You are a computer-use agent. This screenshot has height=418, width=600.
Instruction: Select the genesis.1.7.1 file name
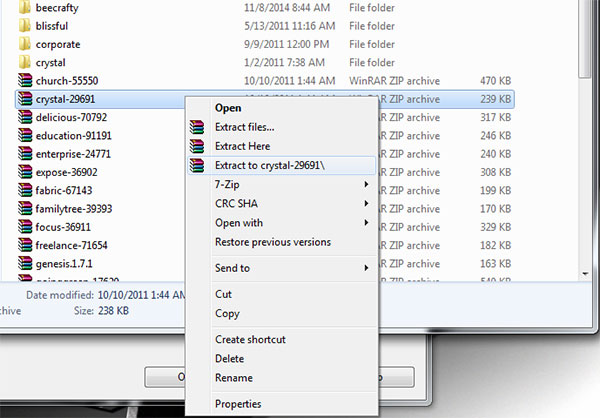tap(64, 264)
